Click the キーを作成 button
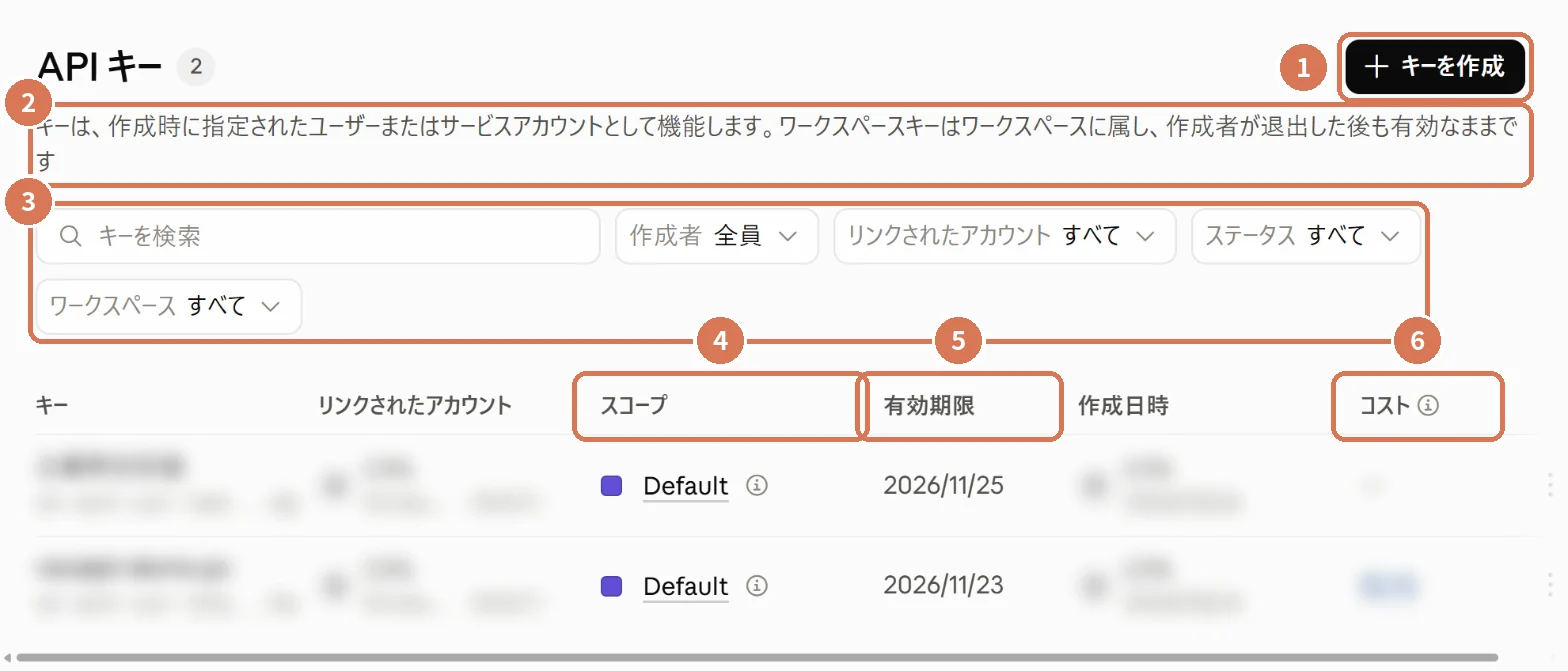This screenshot has width=1568, height=671. (x=1435, y=67)
